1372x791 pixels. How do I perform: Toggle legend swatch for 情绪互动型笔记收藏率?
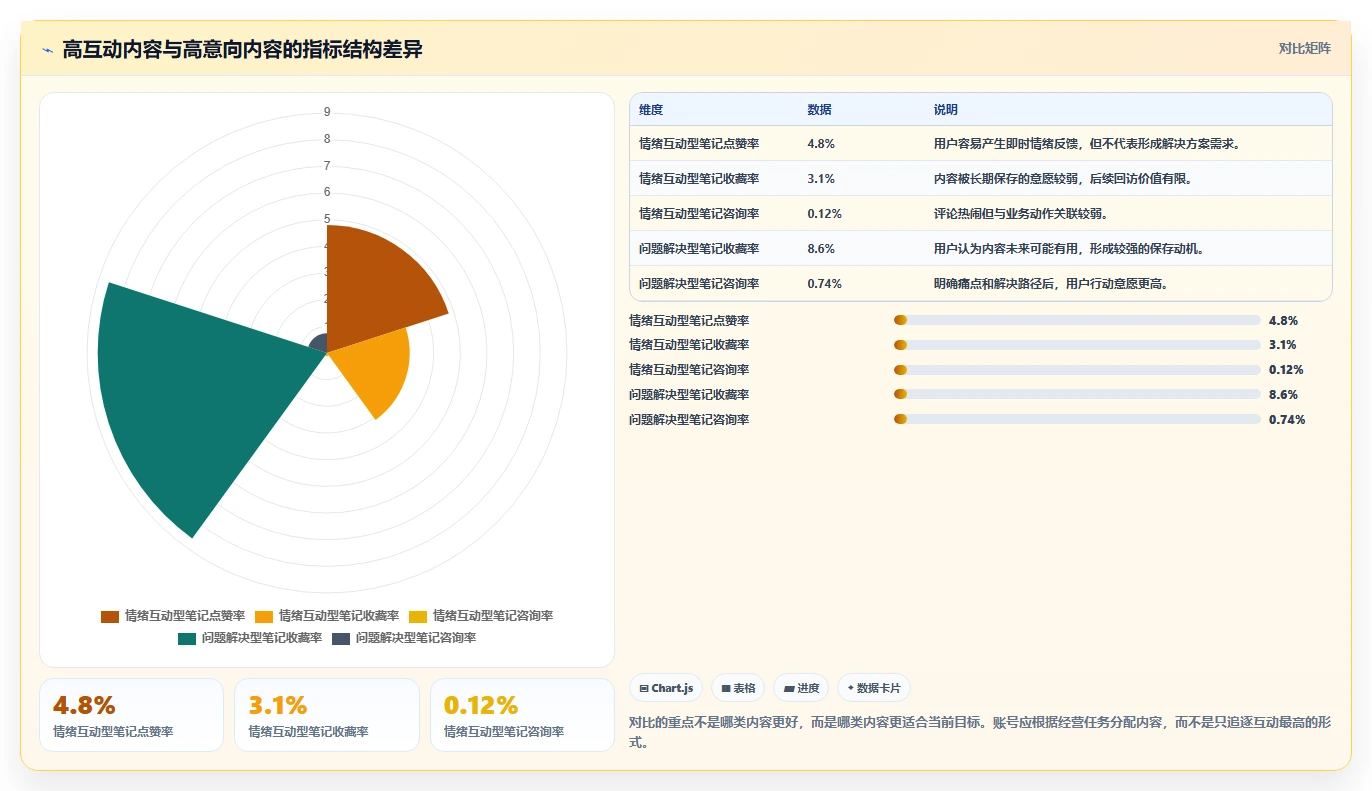[x=264, y=616]
